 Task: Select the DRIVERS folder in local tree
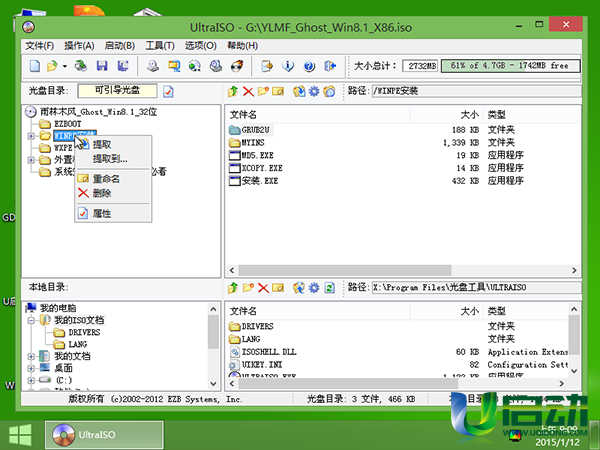[84, 332]
